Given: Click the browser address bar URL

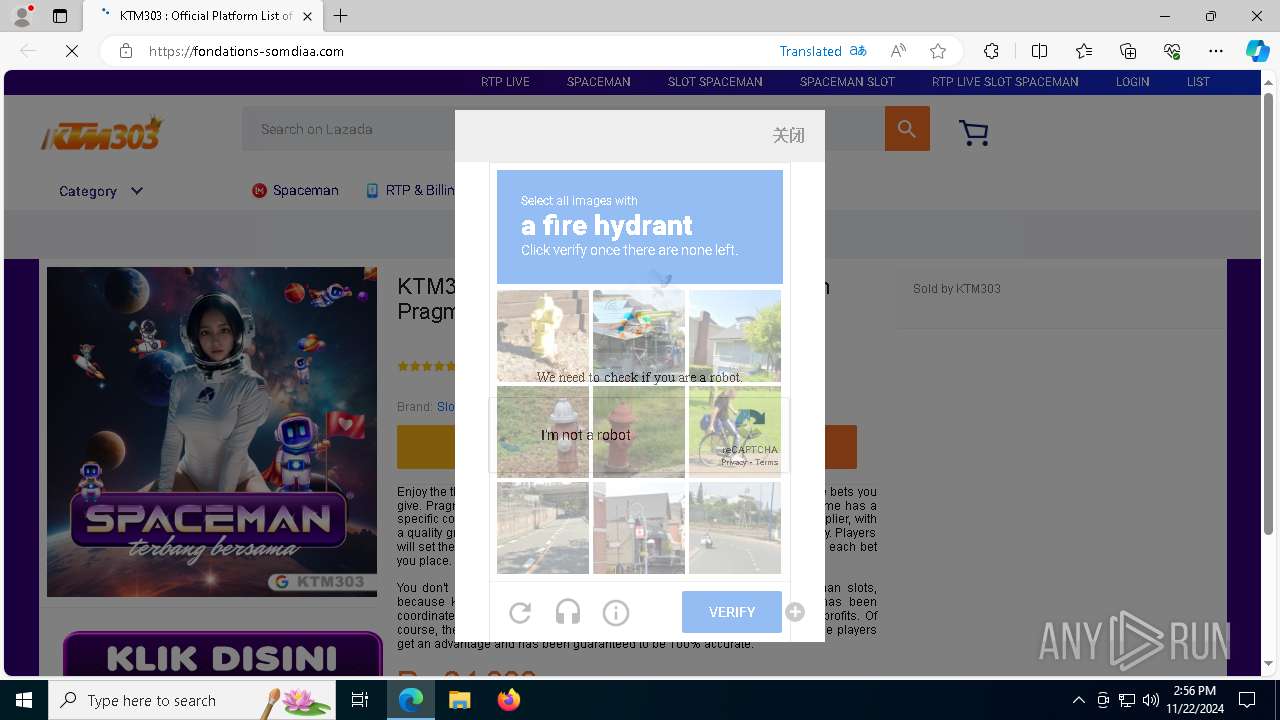Looking at the screenshot, I should (246, 51).
